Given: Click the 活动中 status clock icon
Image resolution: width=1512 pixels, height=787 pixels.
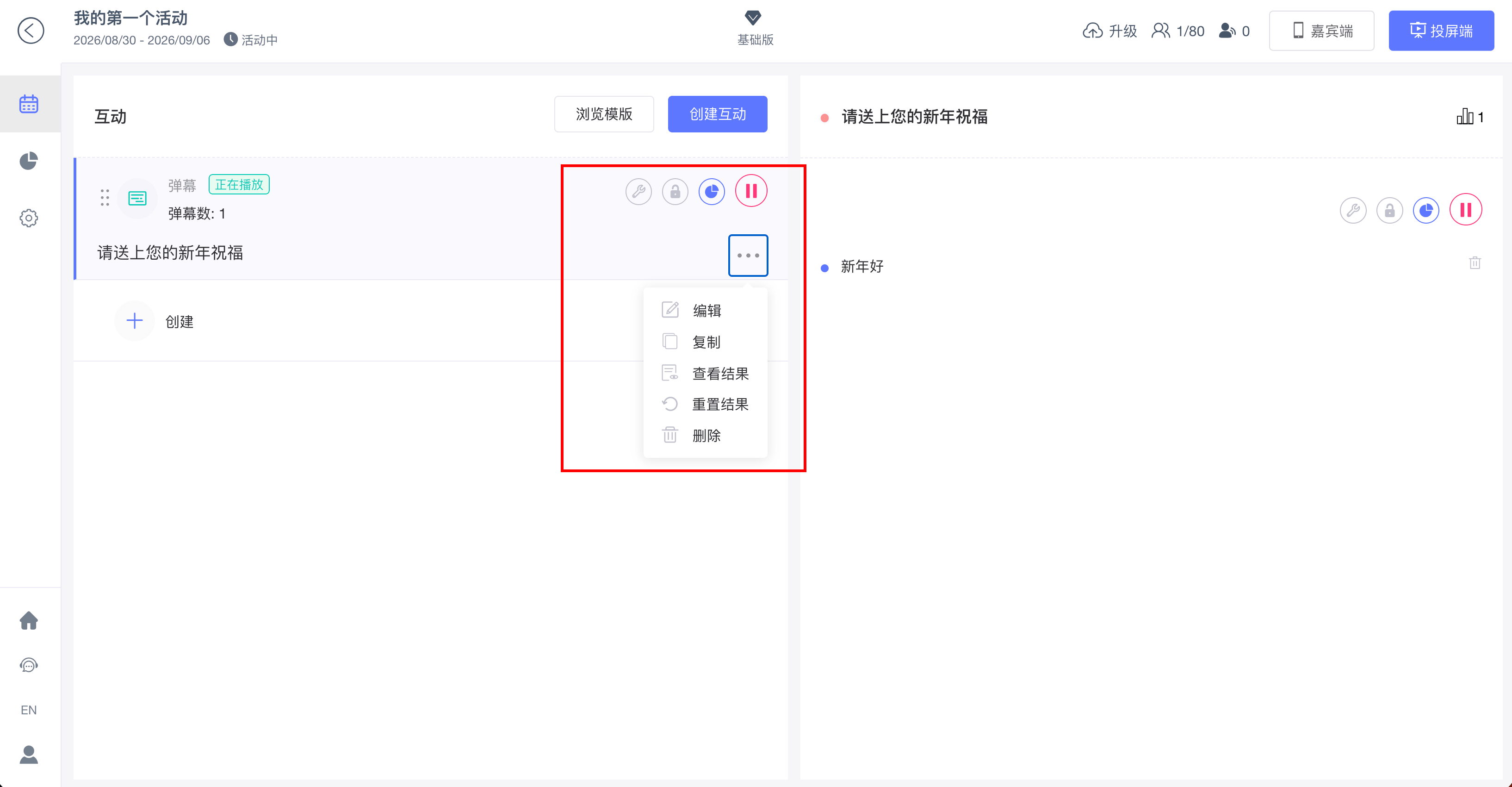Looking at the screenshot, I should 231,39.
